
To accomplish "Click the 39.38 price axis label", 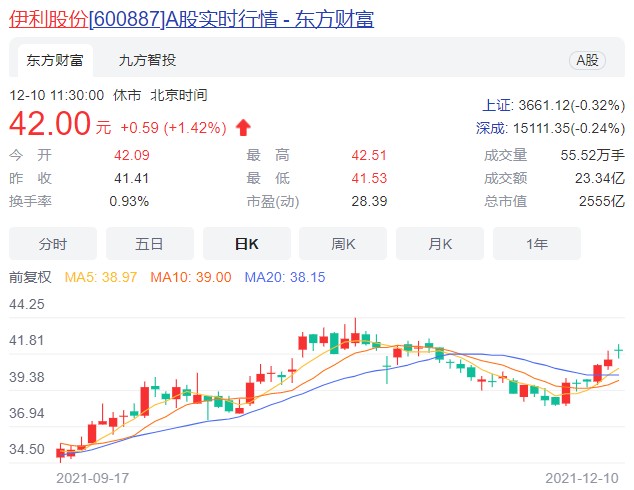I will tap(27, 377).
